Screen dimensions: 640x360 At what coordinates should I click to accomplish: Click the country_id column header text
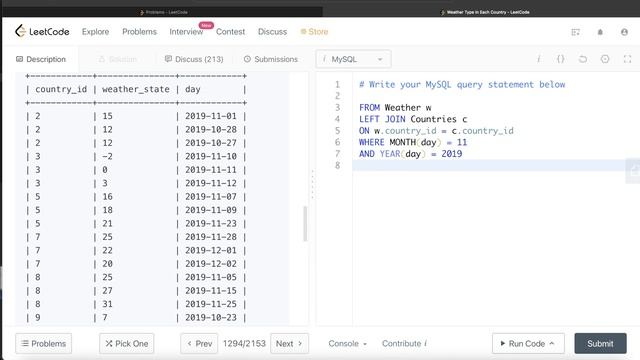tap(61, 89)
